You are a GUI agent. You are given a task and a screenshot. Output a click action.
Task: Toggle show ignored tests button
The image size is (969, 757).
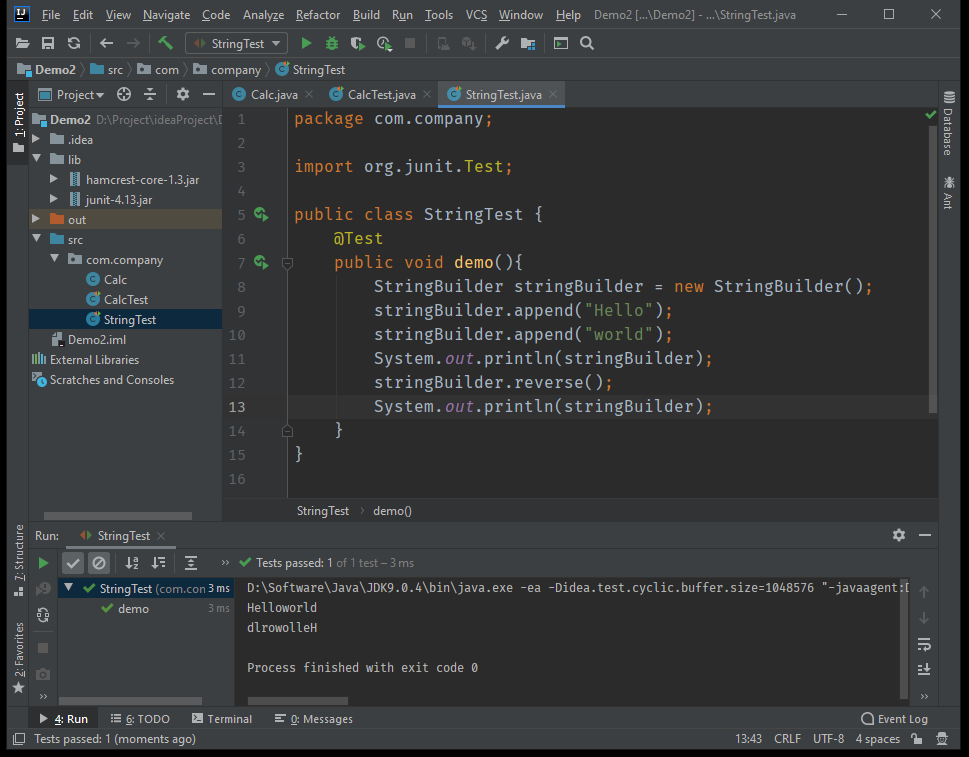click(x=99, y=563)
